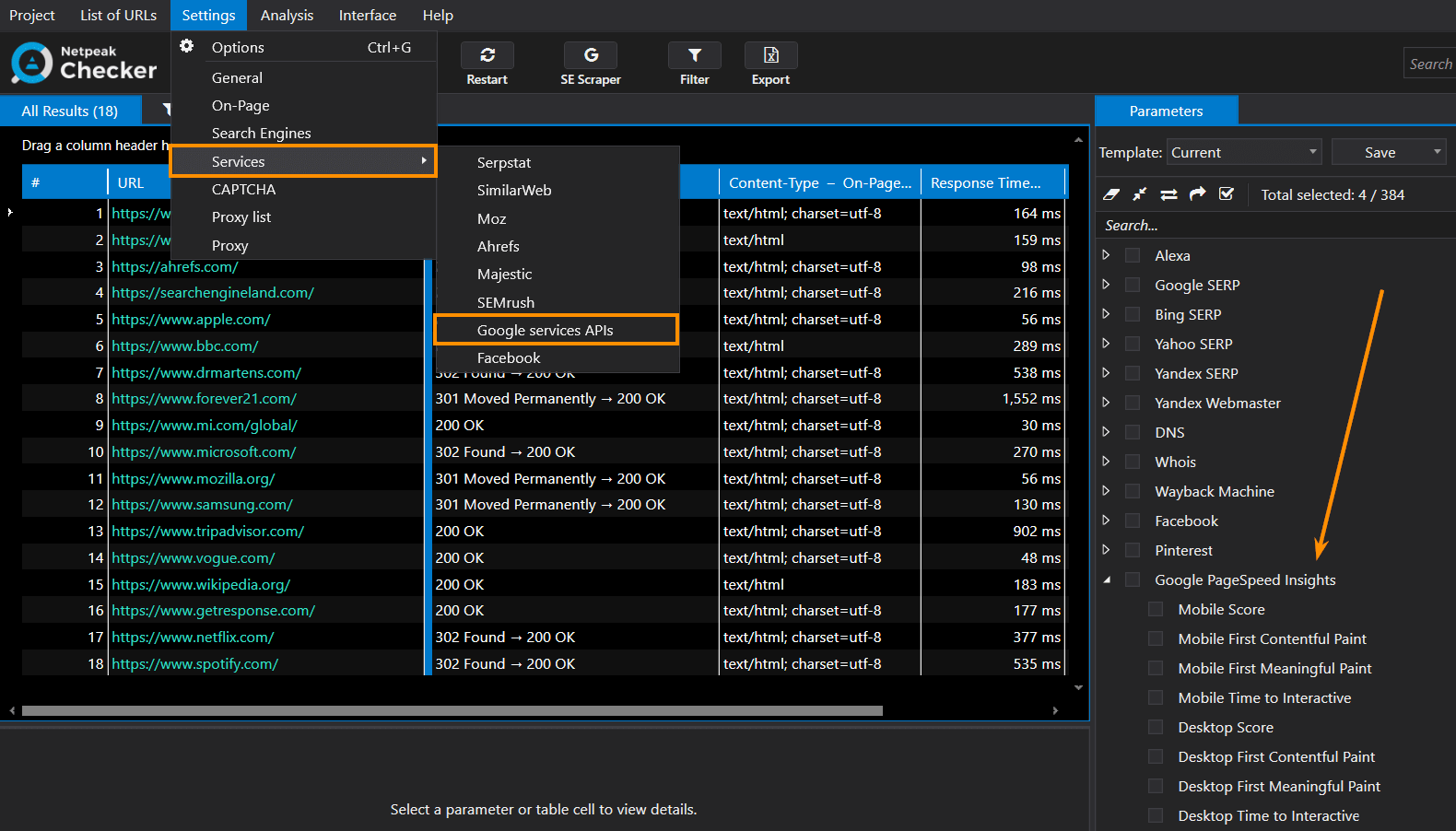Check the Bing SERP parameter group

(x=1133, y=314)
